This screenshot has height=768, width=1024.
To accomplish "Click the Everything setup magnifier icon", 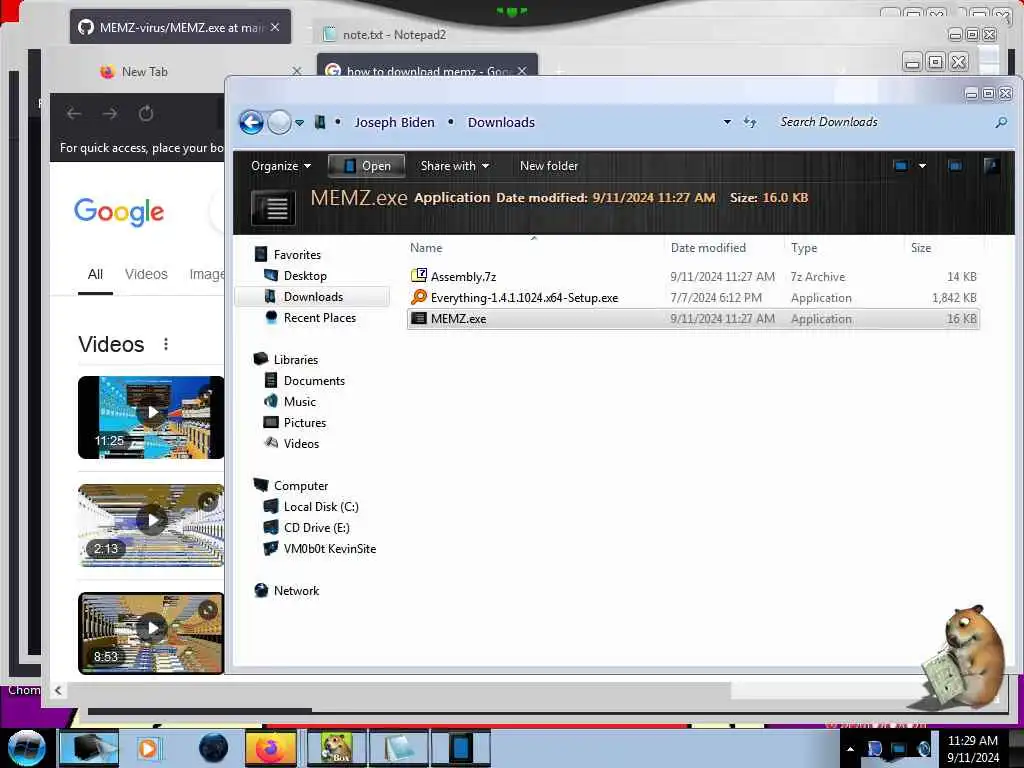I will (419, 297).
